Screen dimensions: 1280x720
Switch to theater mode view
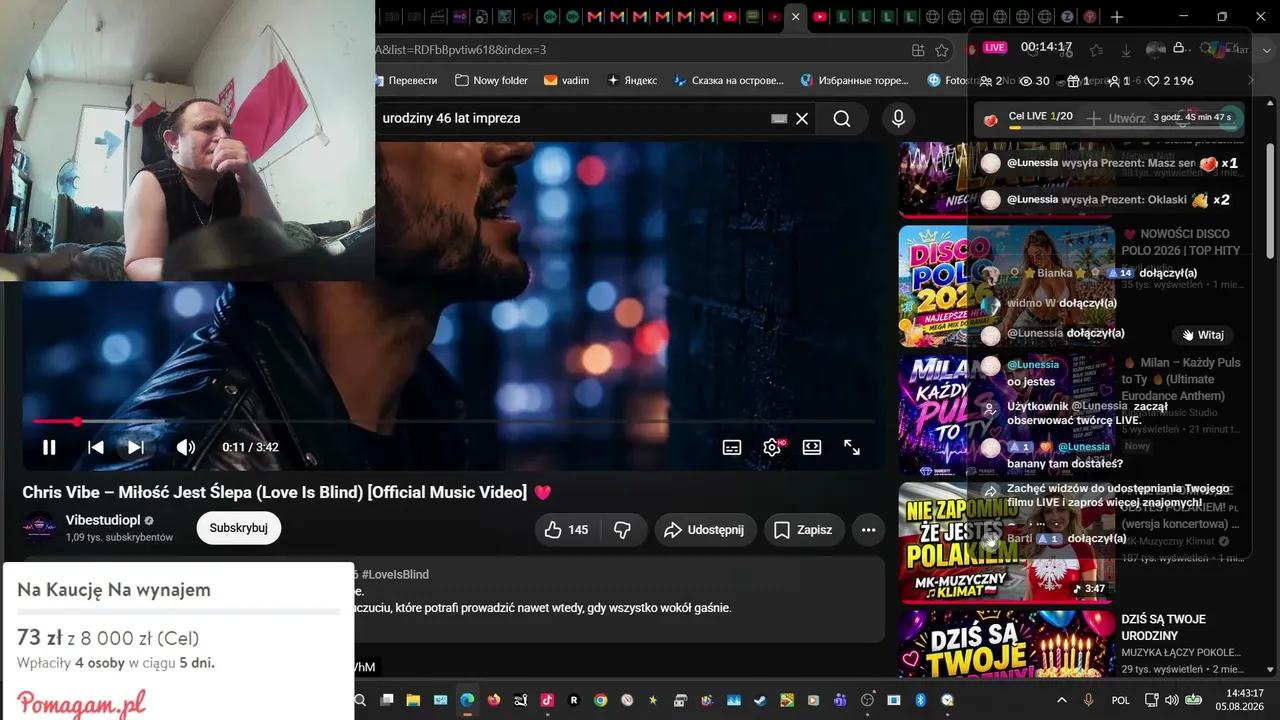point(812,447)
